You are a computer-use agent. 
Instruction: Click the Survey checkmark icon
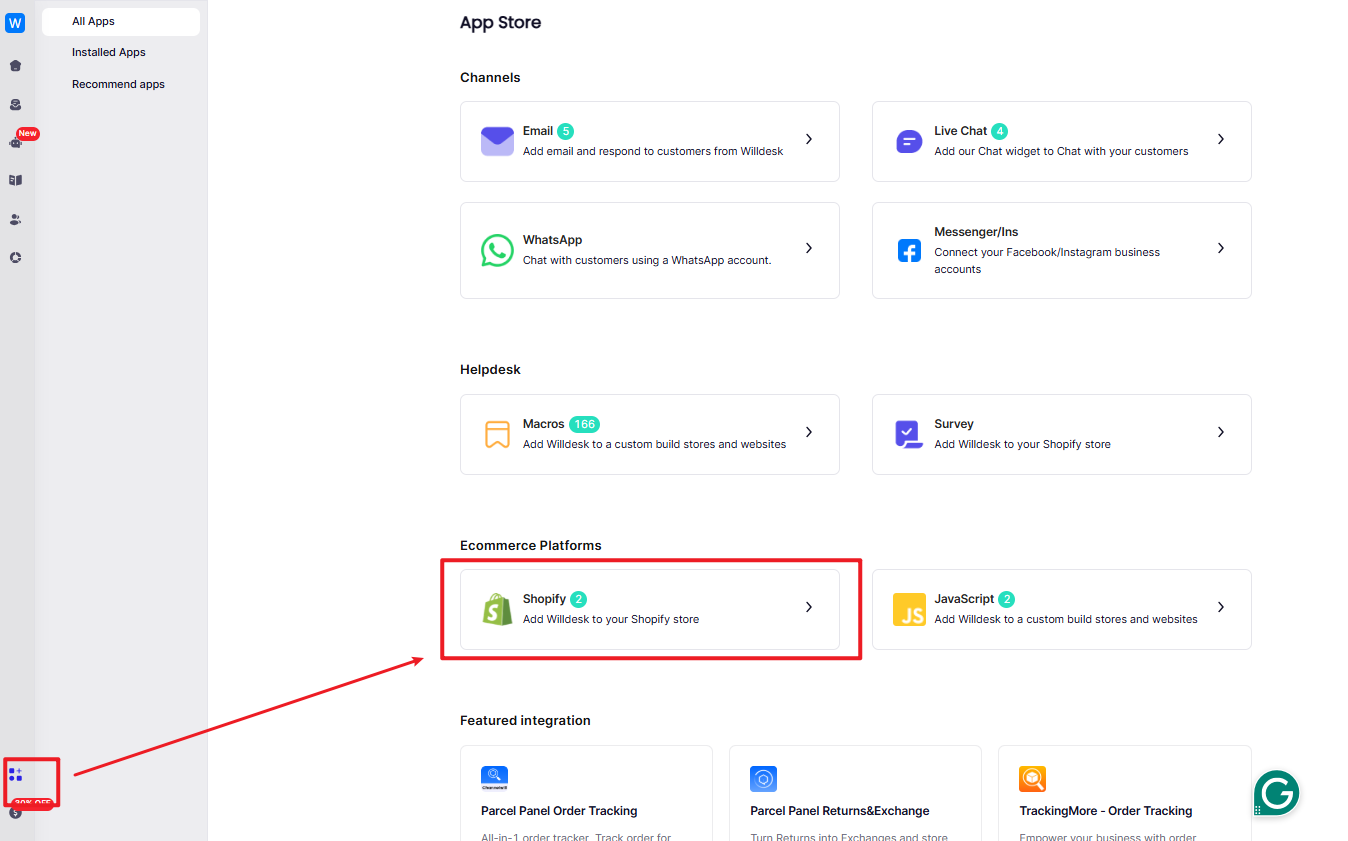[x=909, y=434]
